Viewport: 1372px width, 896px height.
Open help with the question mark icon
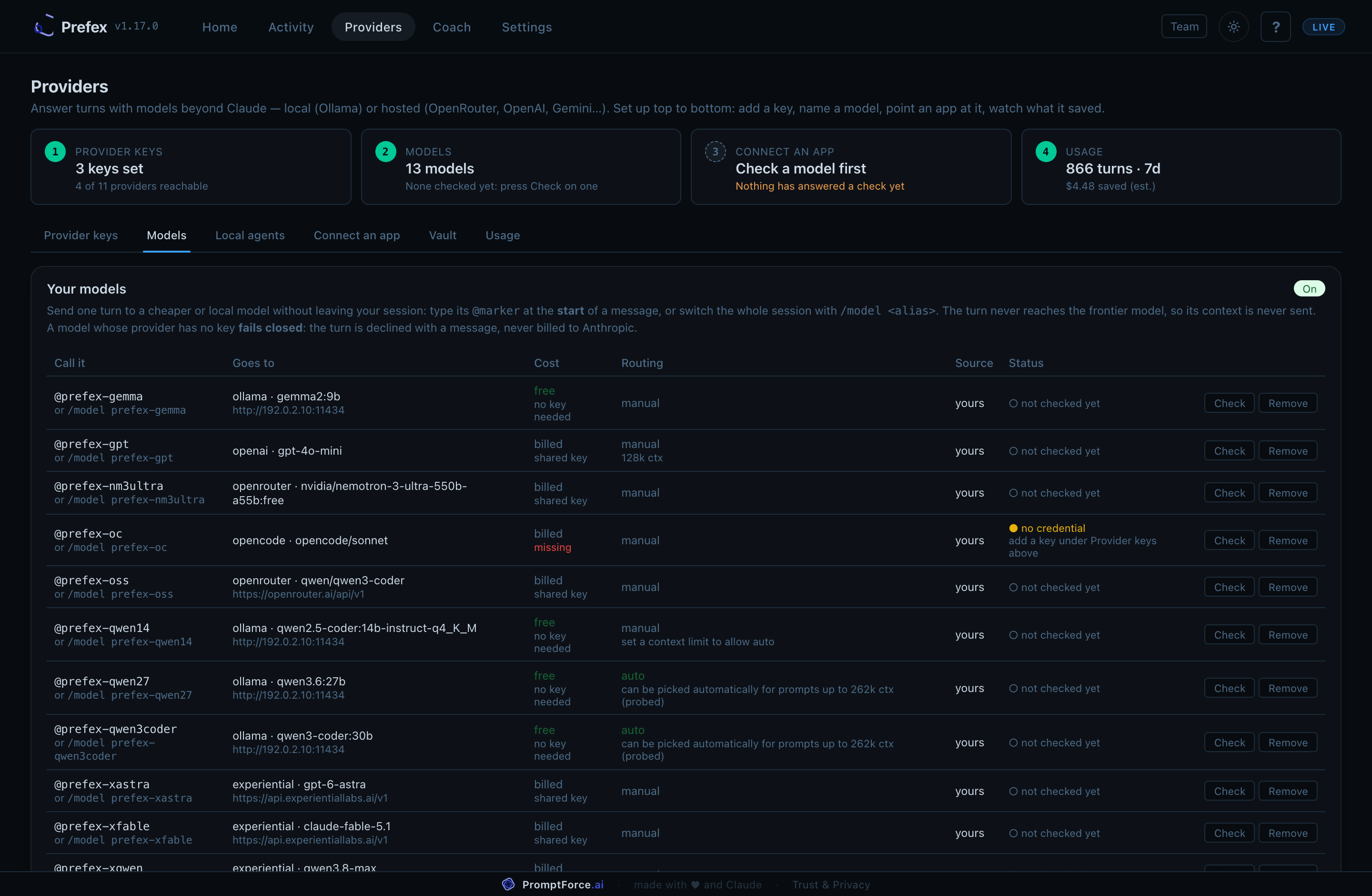pyautogui.click(x=1276, y=27)
